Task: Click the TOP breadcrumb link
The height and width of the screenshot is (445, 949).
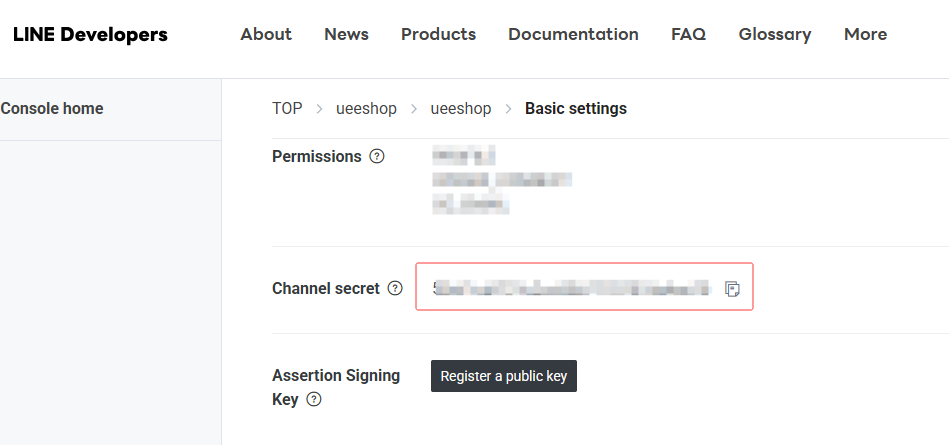Action: click(x=287, y=109)
